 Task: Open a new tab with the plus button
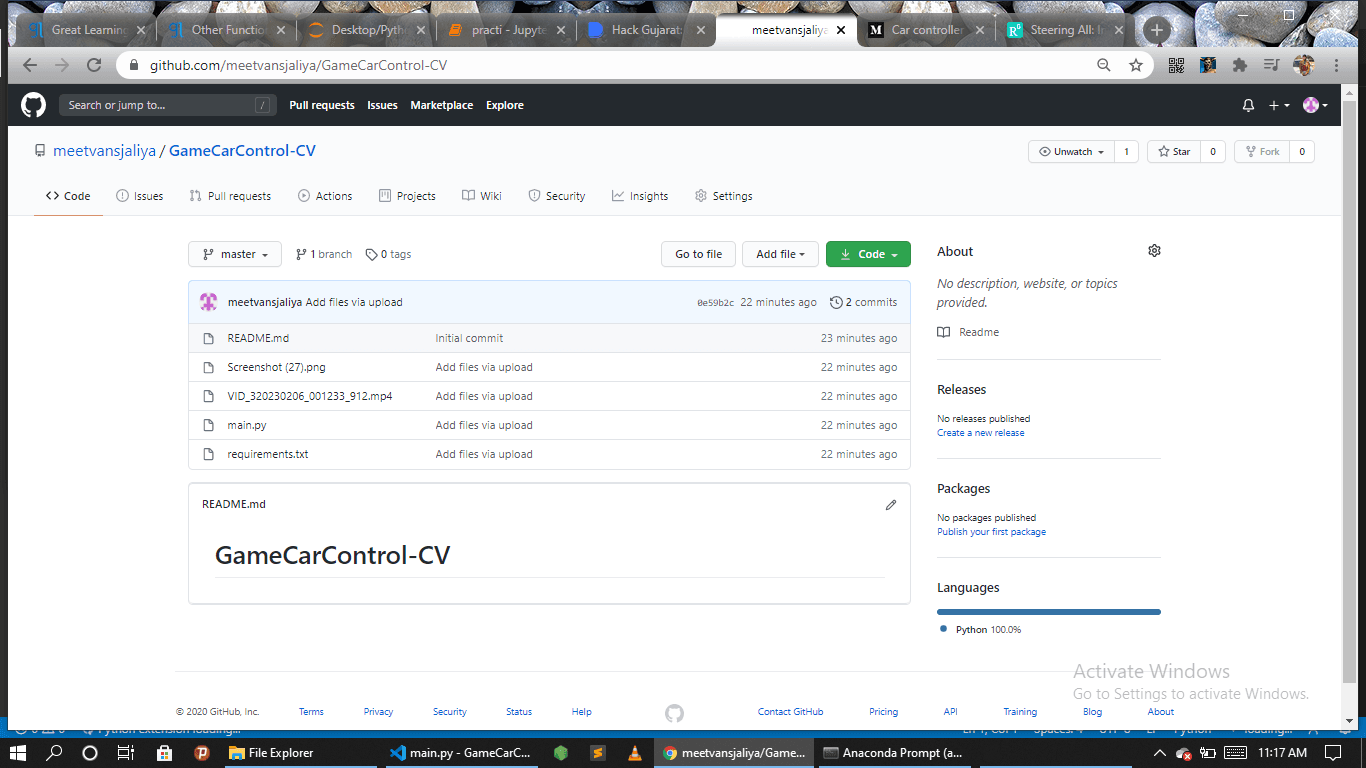coord(1157,30)
